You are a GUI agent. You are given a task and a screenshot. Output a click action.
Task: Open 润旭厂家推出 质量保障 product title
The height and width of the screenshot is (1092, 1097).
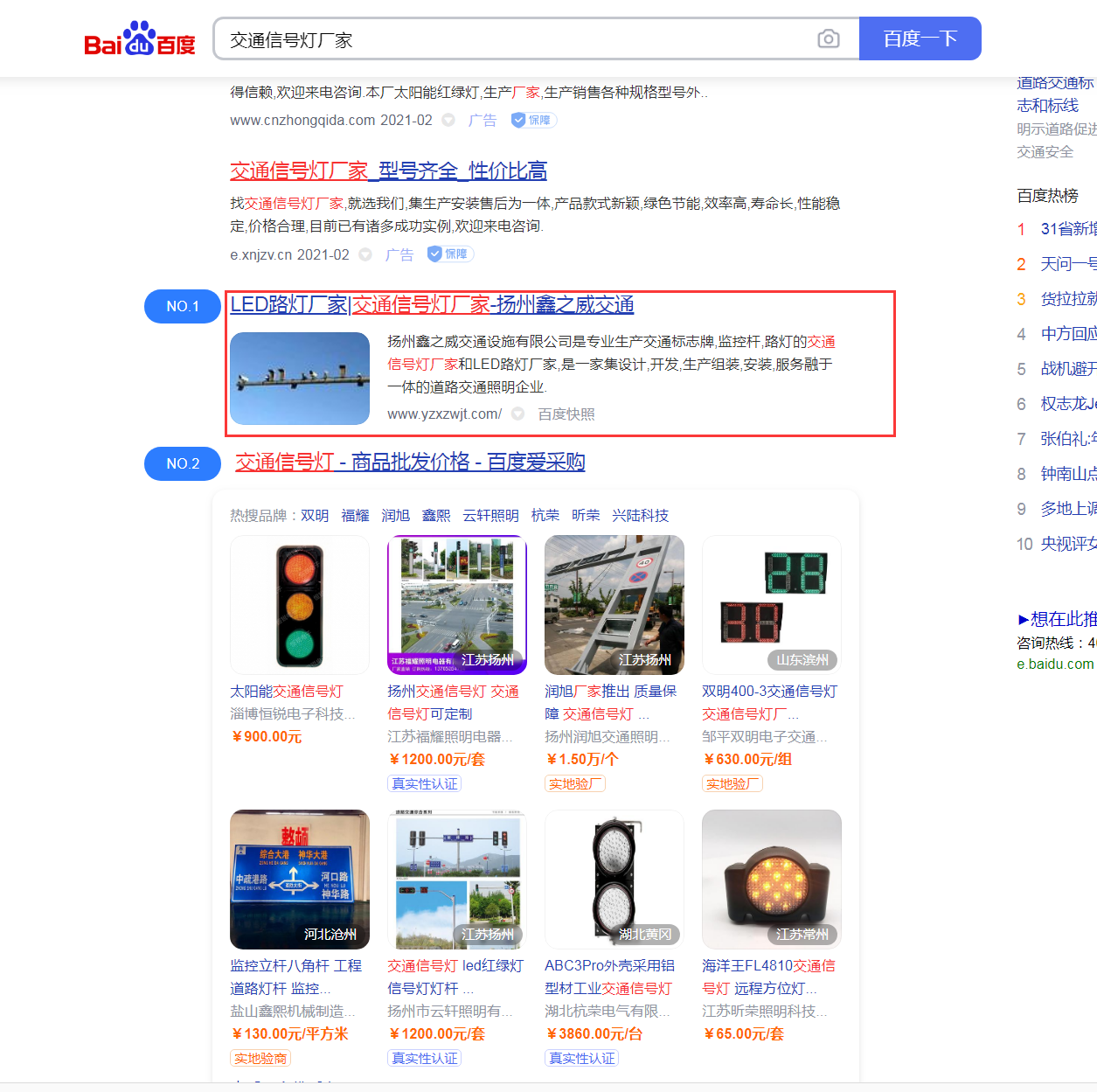coord(610,702)
